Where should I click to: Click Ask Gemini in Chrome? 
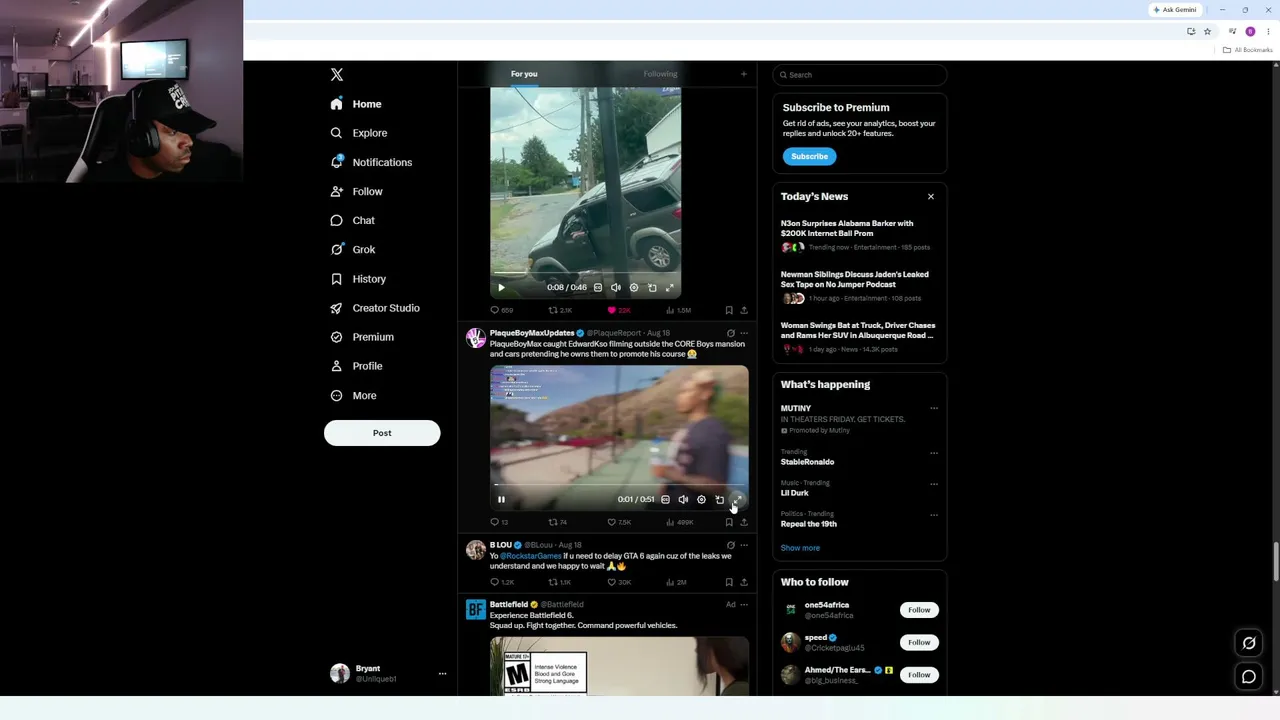click(1175, 10)
